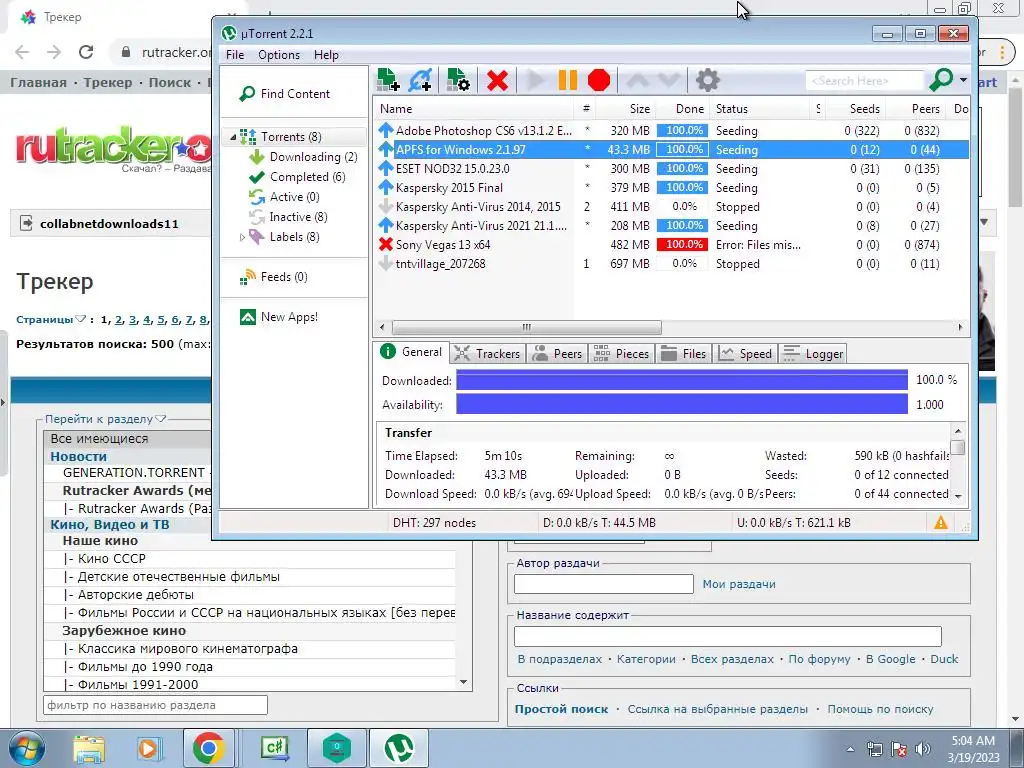Select Inactive (8) category
The width and height of the screenshot is (1024, 768).
click(x=289, y=217)
